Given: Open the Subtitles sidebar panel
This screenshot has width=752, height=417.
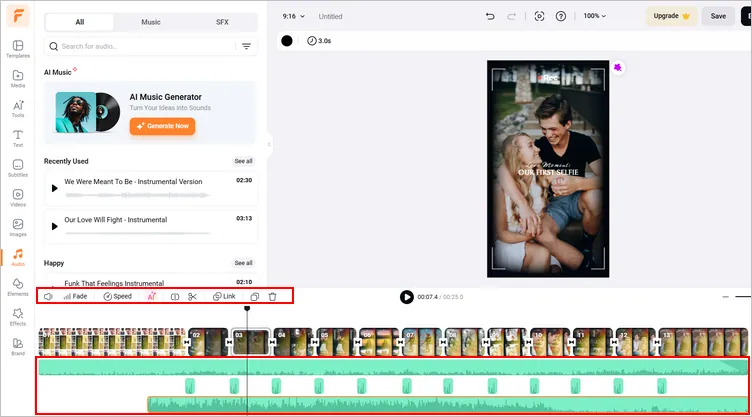Looking at the screenshot, I should (18, 168).
